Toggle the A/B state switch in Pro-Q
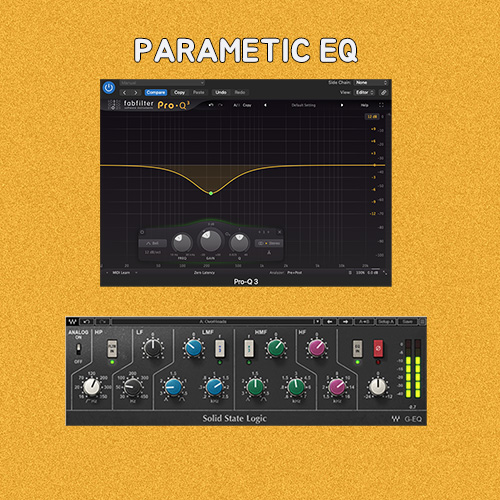This screenshot has width=500, height=500. [236, 105]
